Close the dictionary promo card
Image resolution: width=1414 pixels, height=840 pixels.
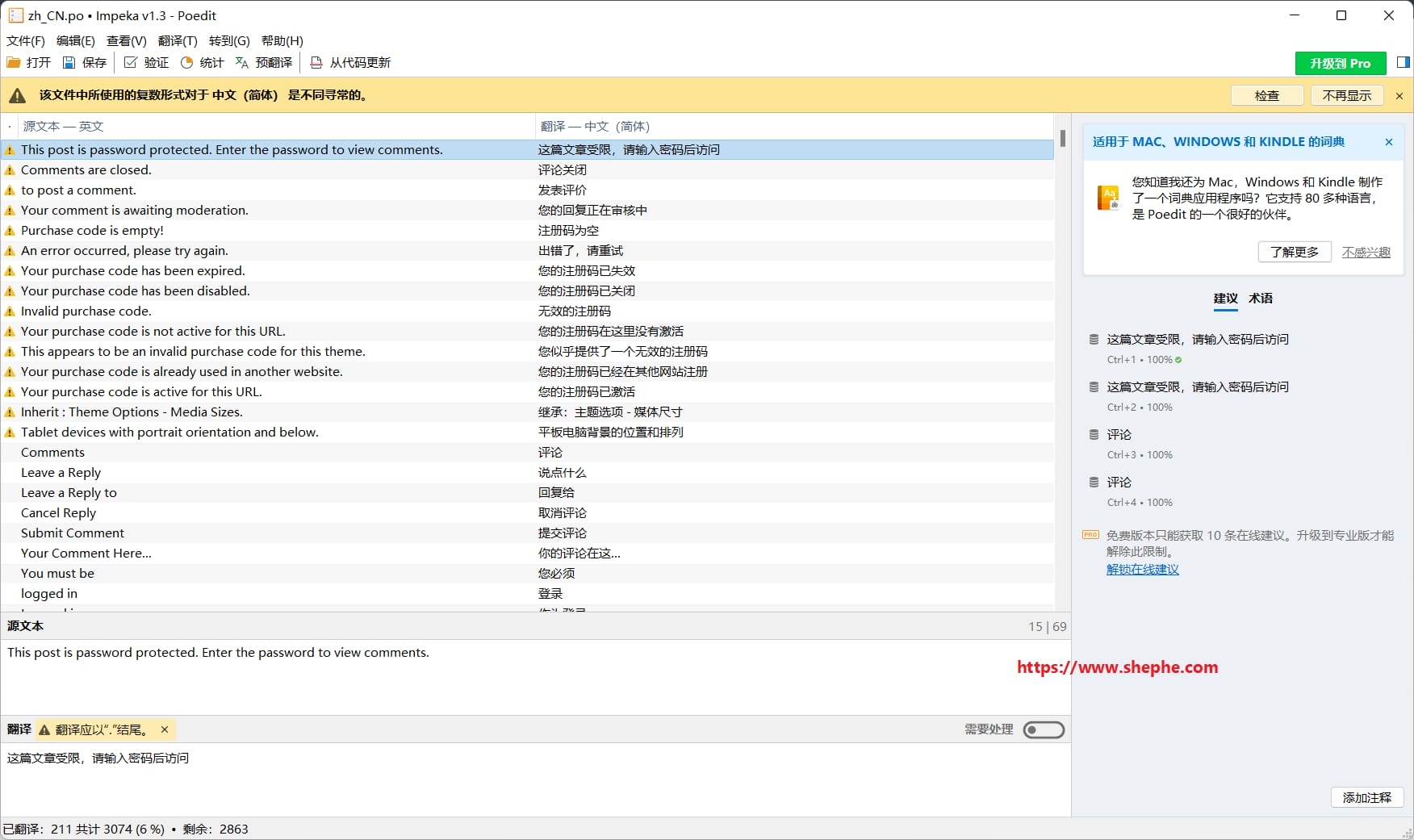coord(1389,142)
